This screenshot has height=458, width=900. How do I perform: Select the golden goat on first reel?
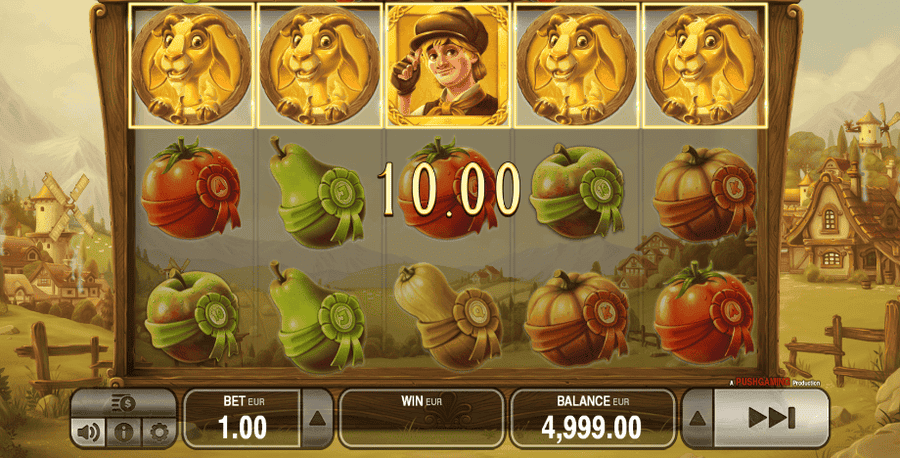click(191, 65)
